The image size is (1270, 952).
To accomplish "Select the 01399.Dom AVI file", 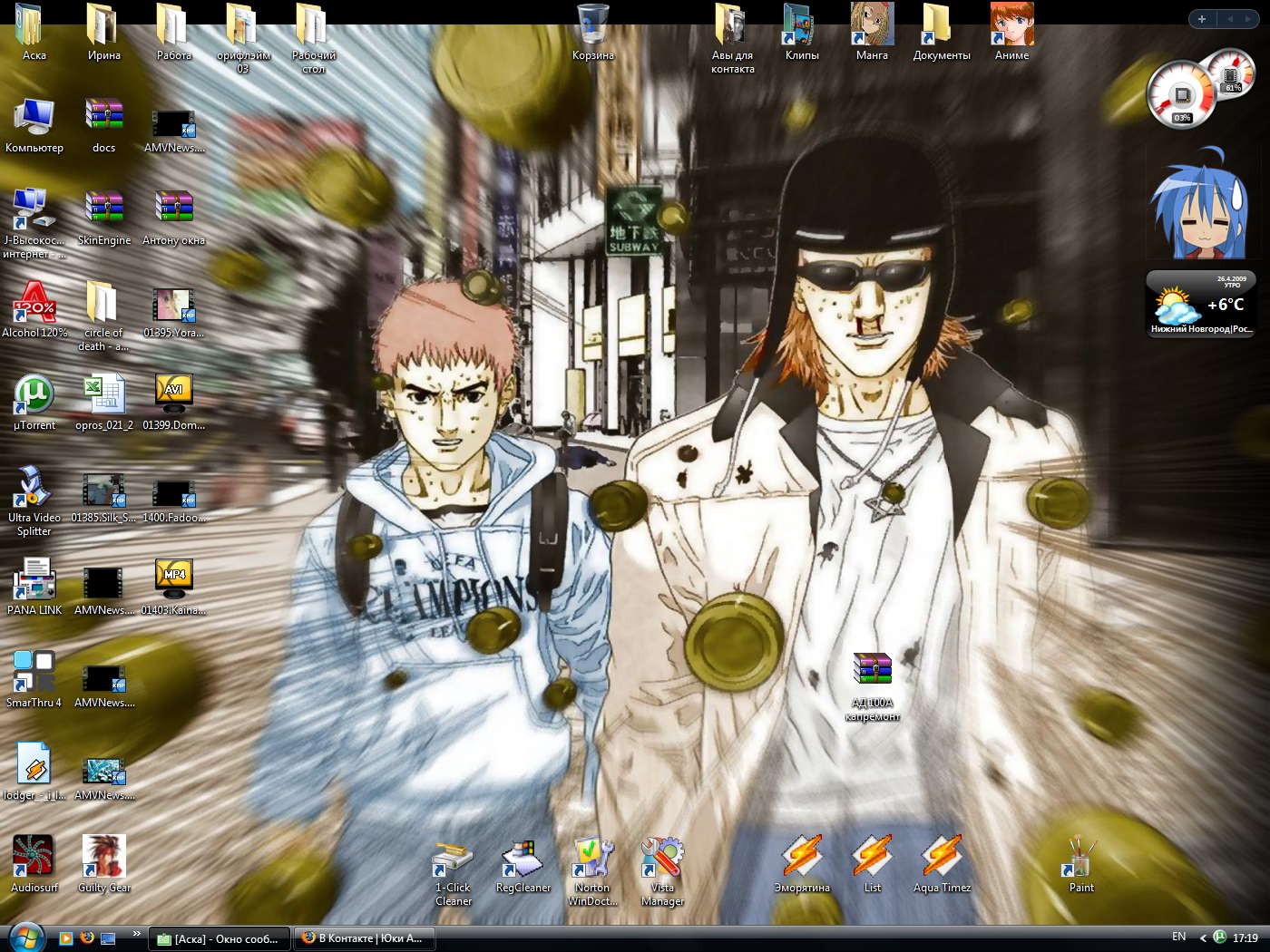I will [173, 395].
